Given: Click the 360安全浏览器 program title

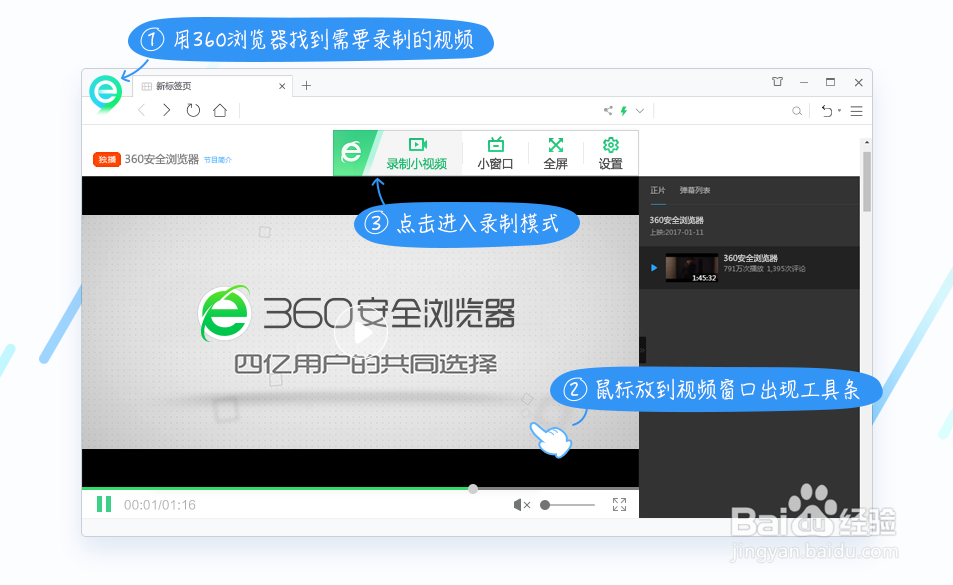Looking at the screenshot, I should pos(162,159).
